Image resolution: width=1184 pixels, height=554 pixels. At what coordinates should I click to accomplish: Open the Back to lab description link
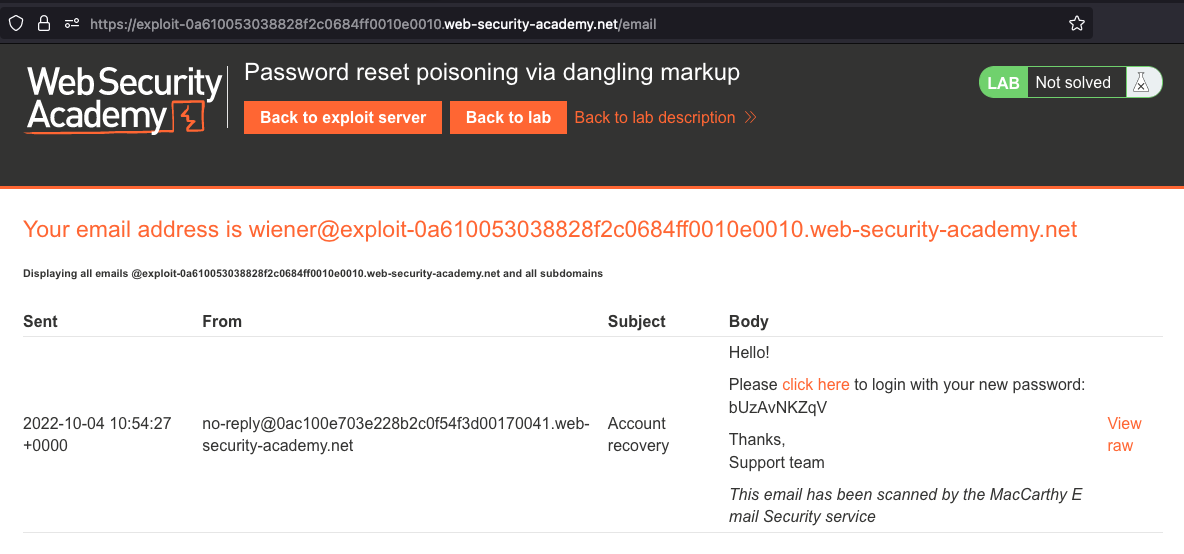pyautogui.click(x=654, y=118)
